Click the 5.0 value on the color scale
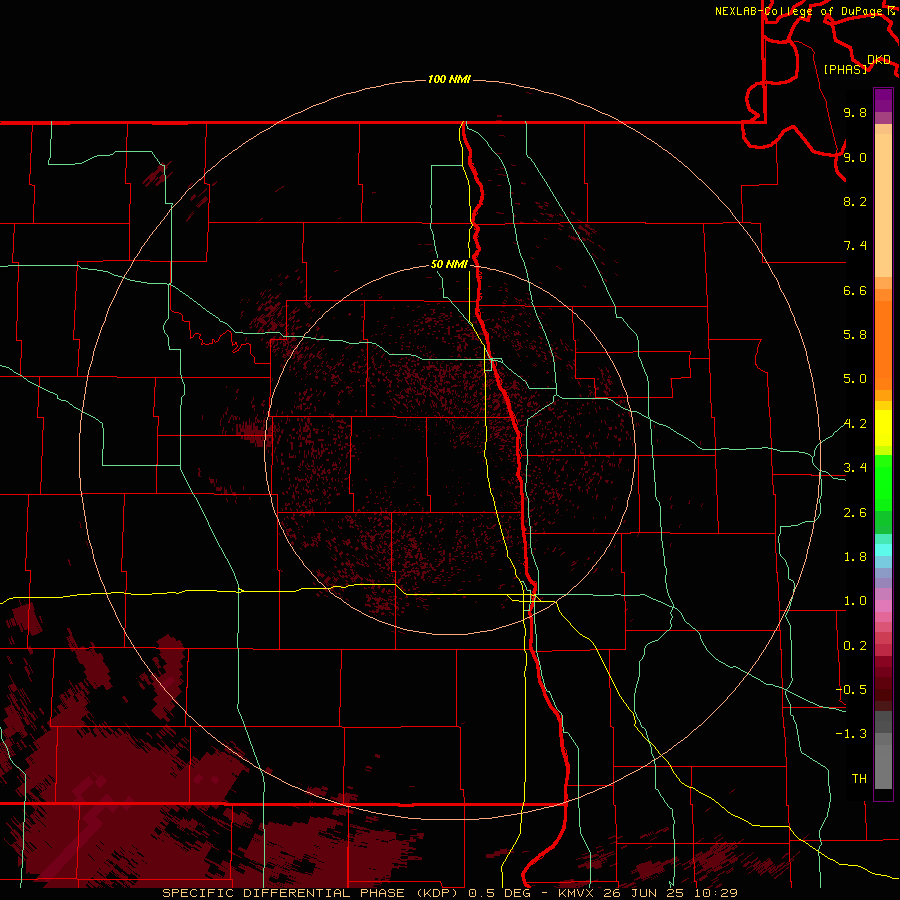 coord(855,379)
